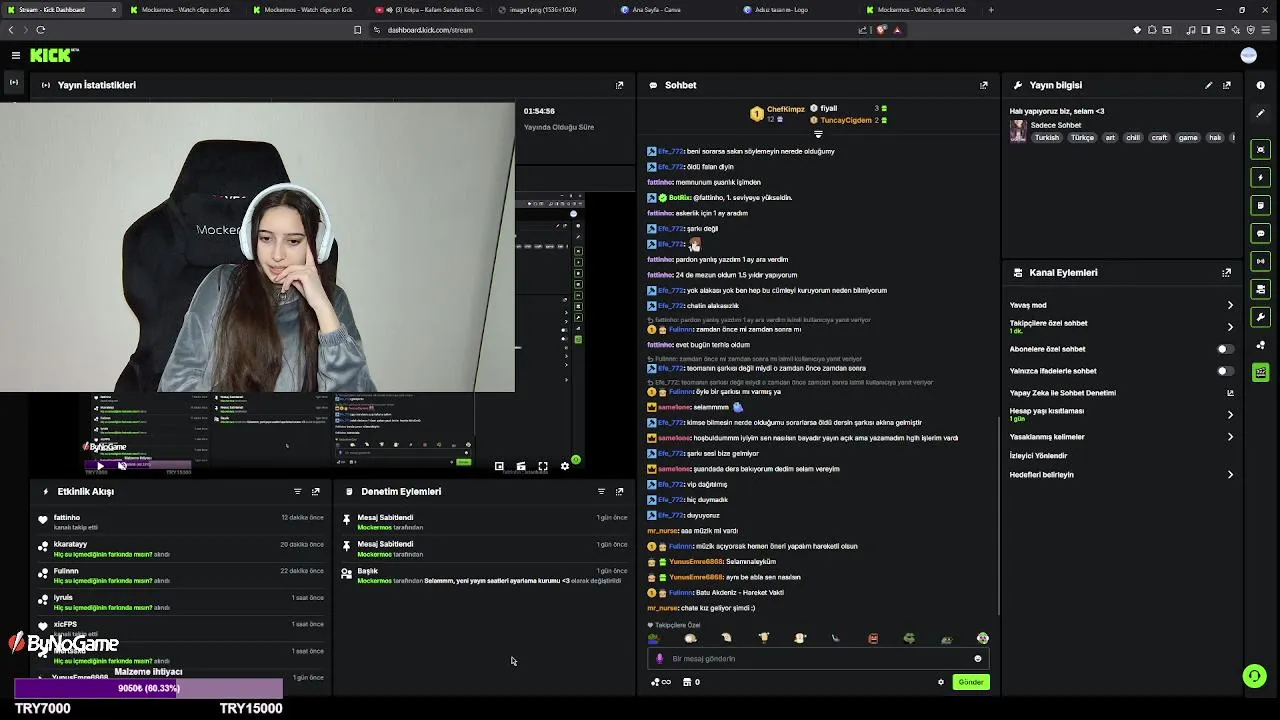Click İzleyici Yönlendir action

(1038, 456)
